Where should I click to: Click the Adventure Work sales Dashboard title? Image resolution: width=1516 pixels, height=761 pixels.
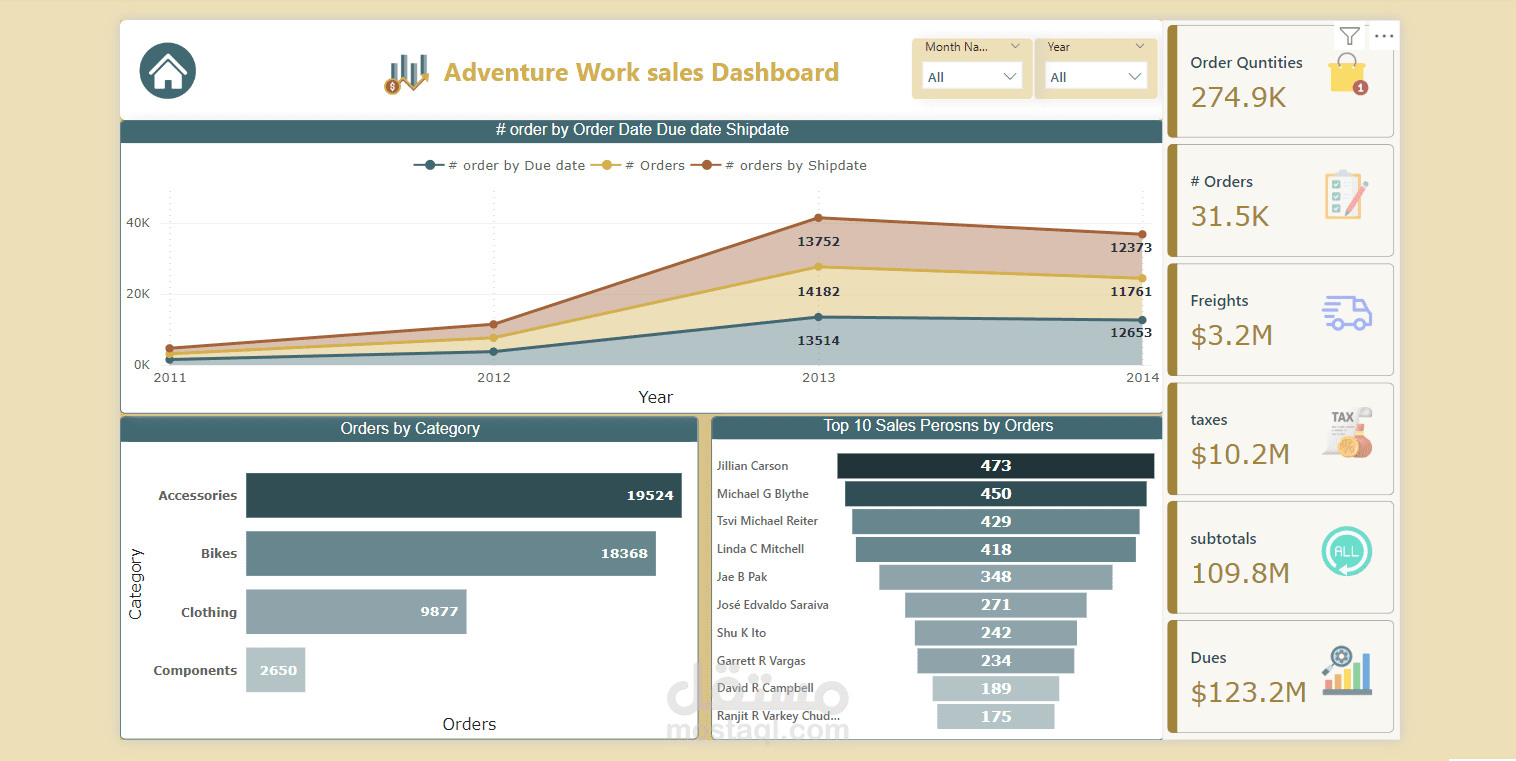641,73
